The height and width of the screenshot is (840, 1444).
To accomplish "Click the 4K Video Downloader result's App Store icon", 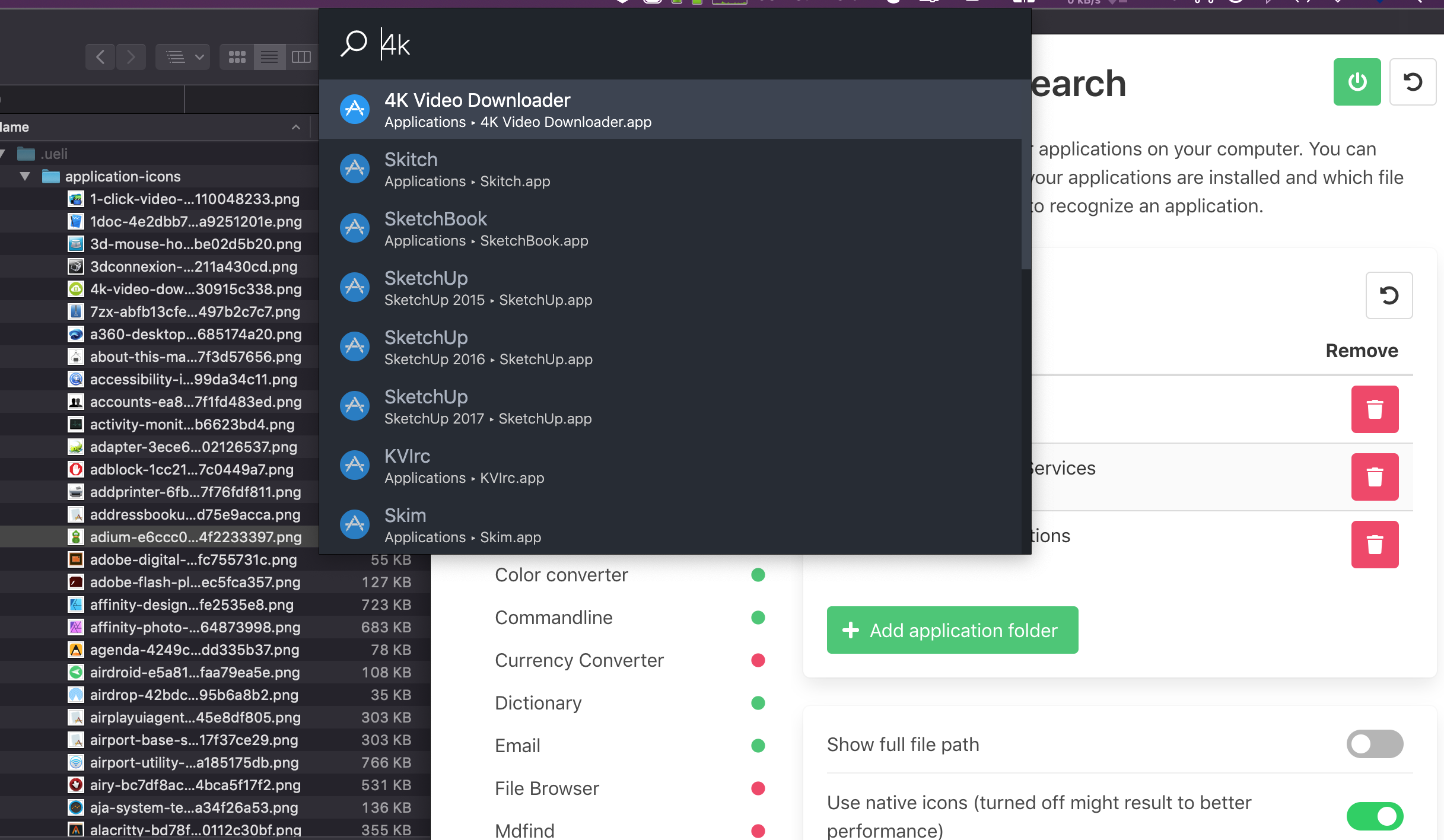I will pos(354,109).
